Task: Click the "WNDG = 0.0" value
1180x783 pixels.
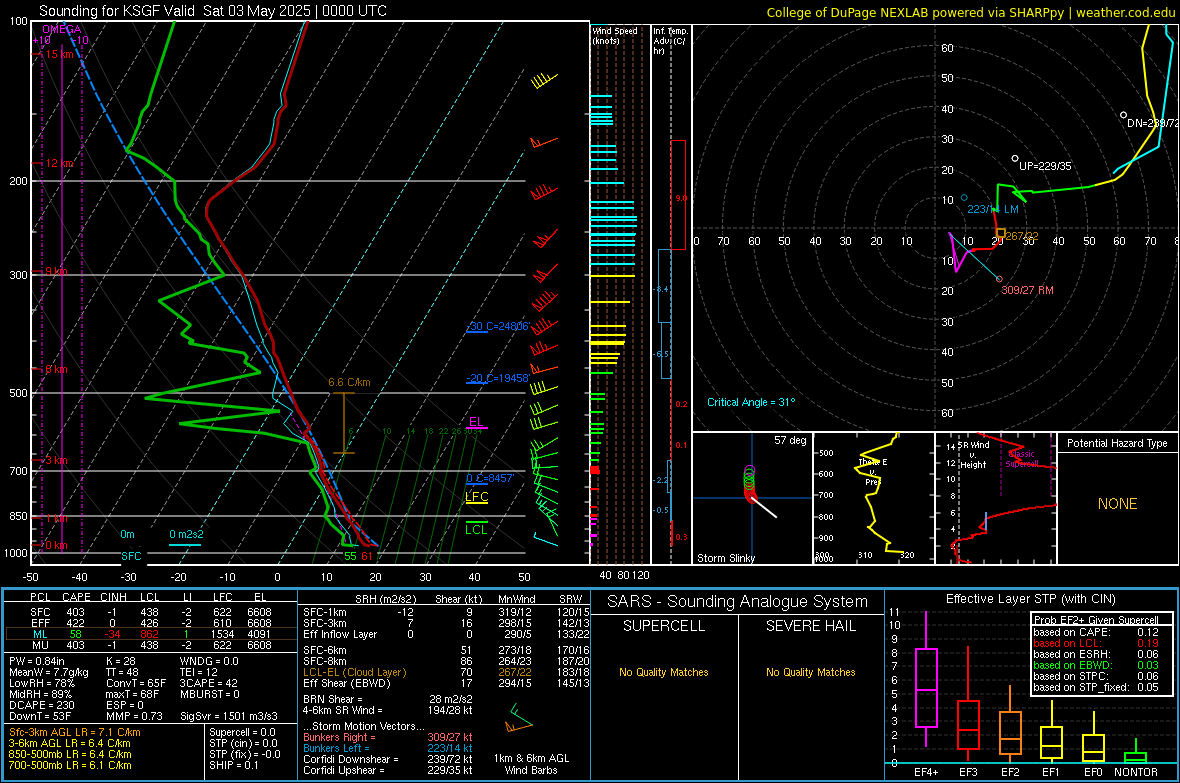Action: [x=209, y=661]
